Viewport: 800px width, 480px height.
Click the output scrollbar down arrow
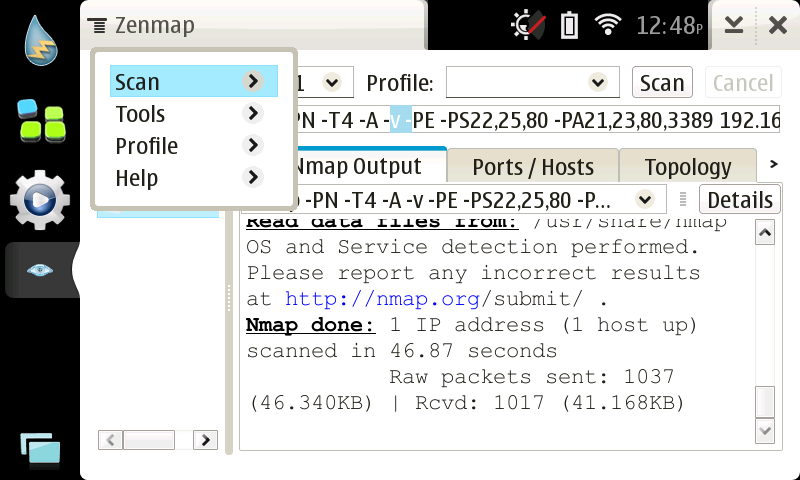coord(765,431)
